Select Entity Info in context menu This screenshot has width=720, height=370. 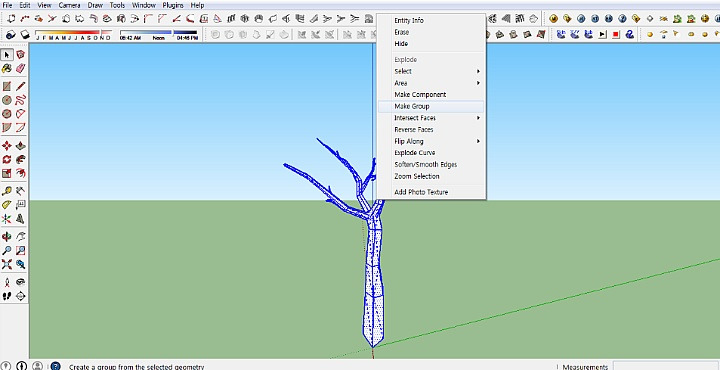431,21
